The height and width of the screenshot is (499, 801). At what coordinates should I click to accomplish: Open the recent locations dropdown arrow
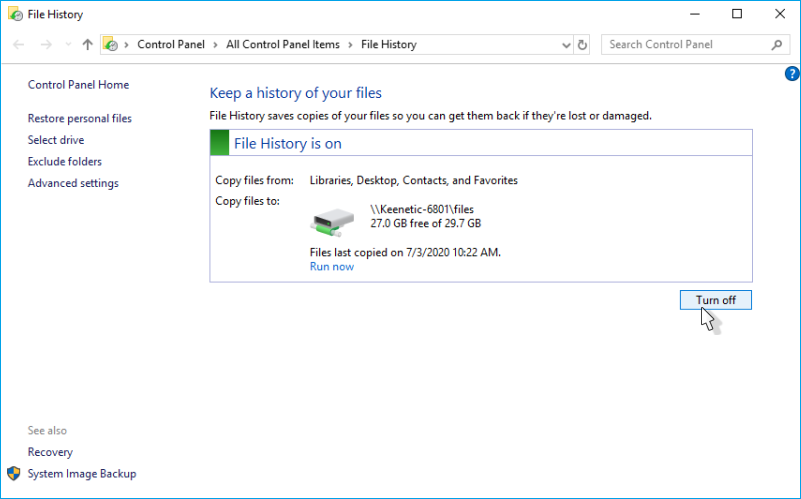(68, 45)
